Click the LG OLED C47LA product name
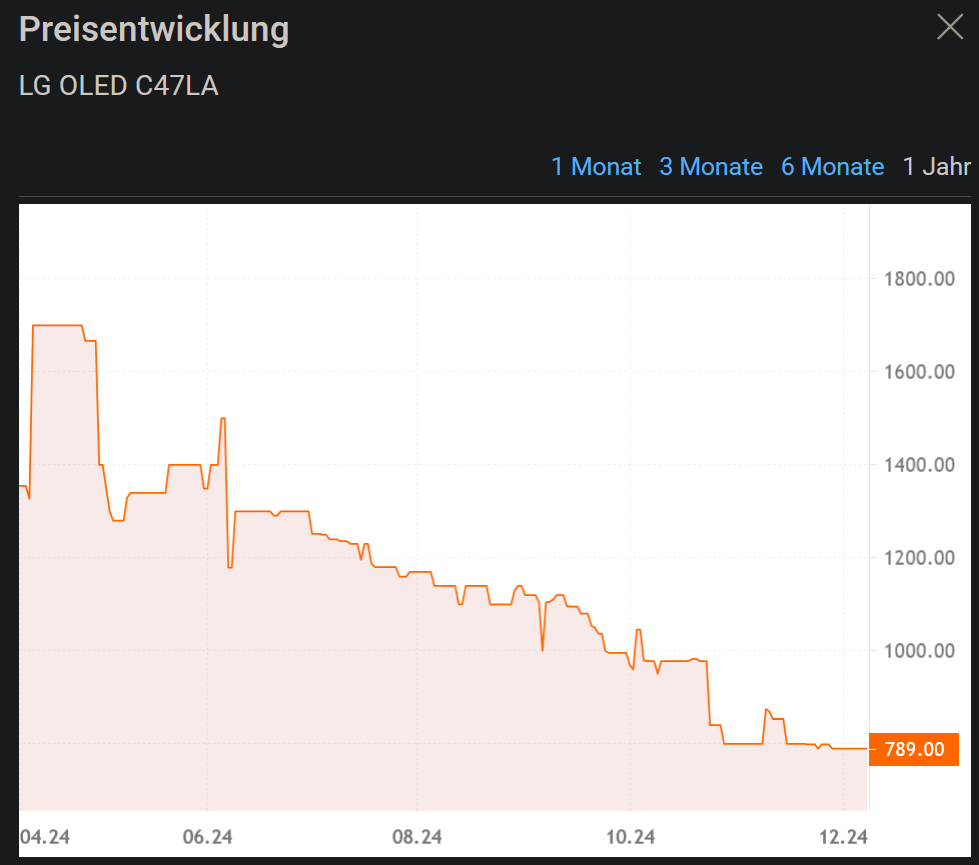 (119, 86)
